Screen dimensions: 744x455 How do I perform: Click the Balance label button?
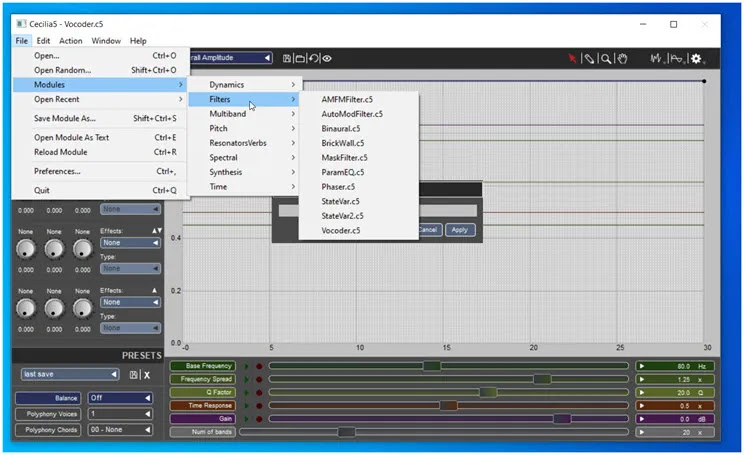48,398
